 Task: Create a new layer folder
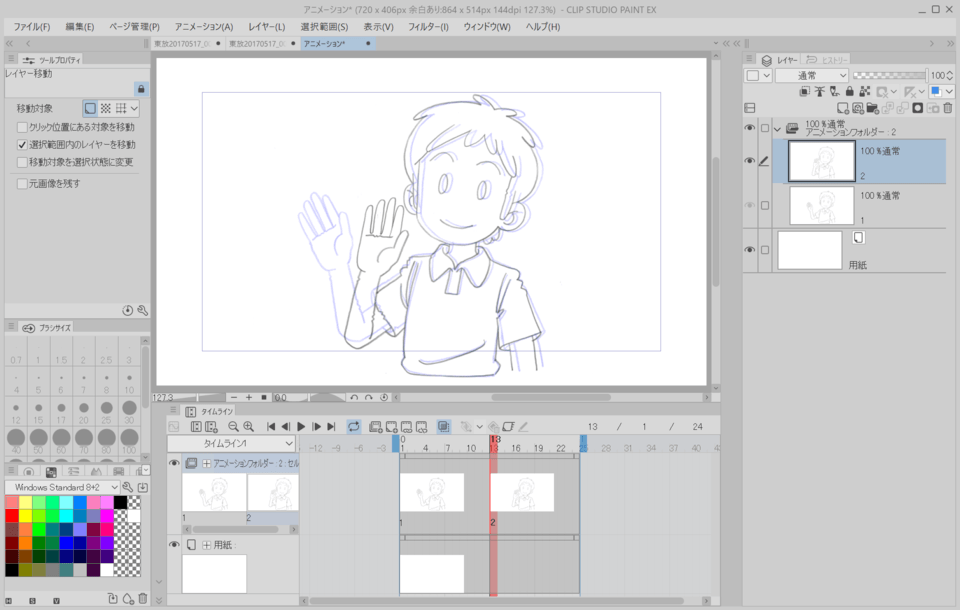coord(873,108)
